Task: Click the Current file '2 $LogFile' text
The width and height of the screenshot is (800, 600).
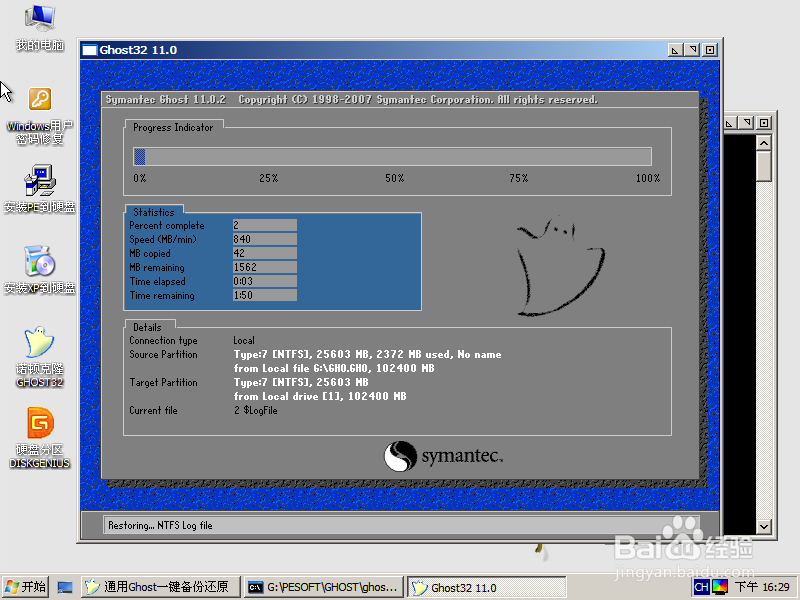Action: tap(256, 410)
